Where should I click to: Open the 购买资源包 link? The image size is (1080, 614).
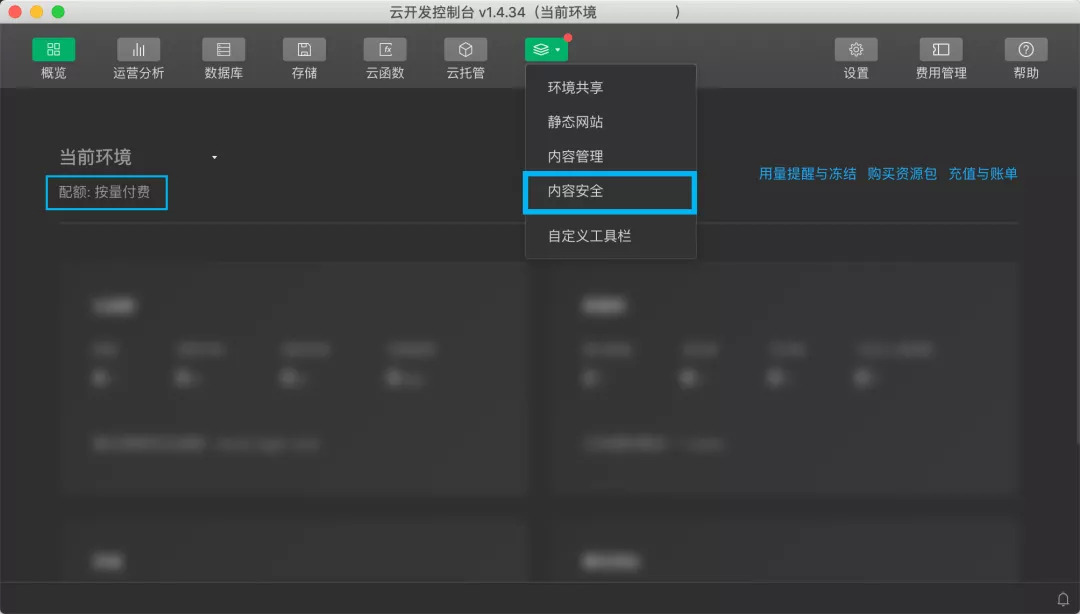point(902,174)
